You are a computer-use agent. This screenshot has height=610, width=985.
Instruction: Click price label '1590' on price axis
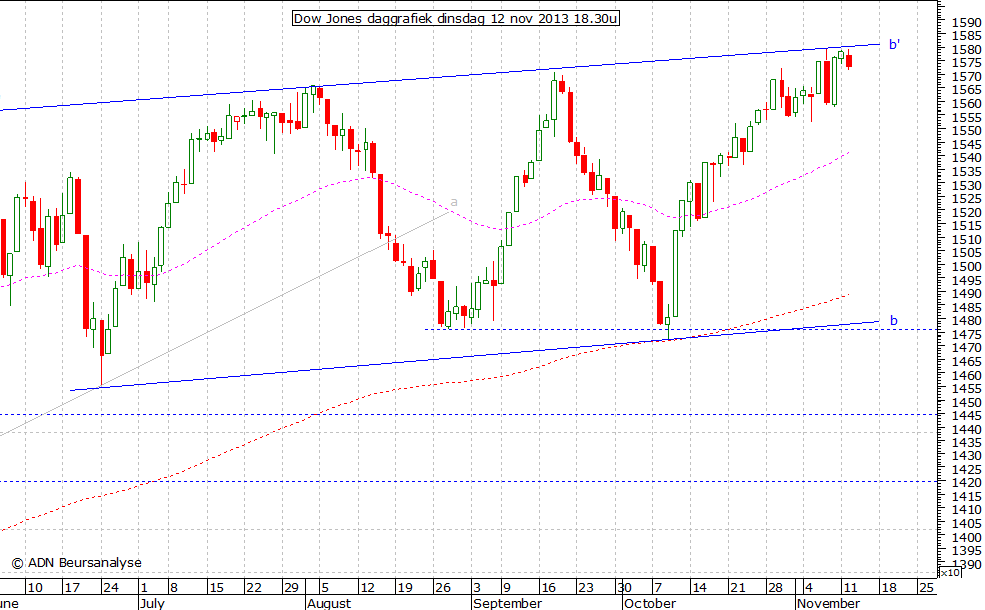pyautogui.click(x=966, y=23)
